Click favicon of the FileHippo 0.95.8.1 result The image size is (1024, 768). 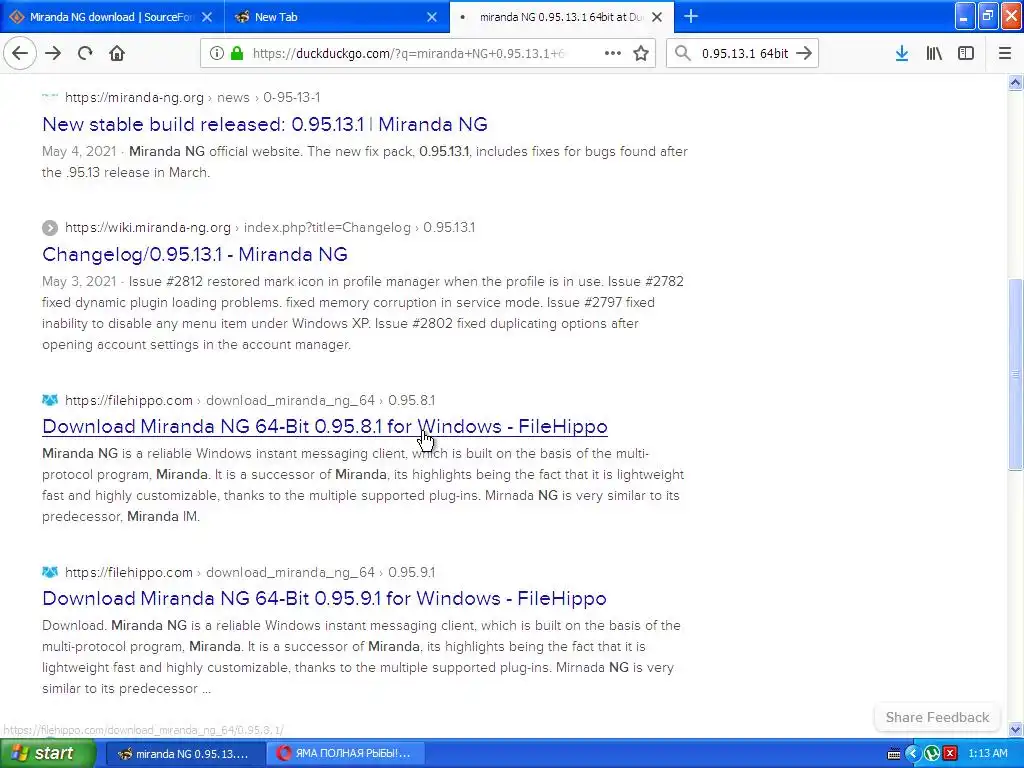click(50, 400)
